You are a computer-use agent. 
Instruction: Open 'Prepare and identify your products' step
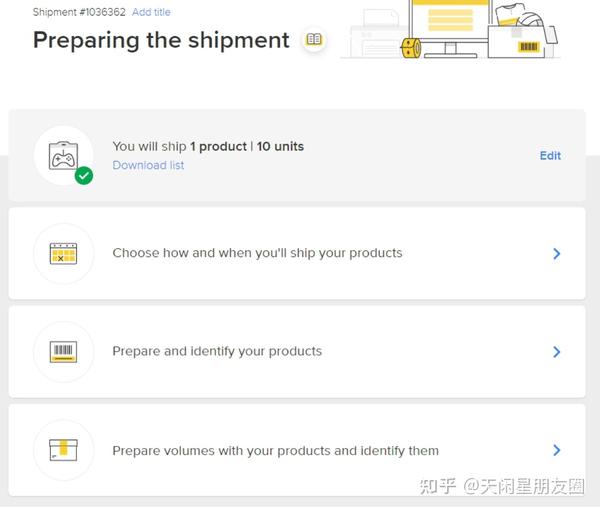point(217,351)
